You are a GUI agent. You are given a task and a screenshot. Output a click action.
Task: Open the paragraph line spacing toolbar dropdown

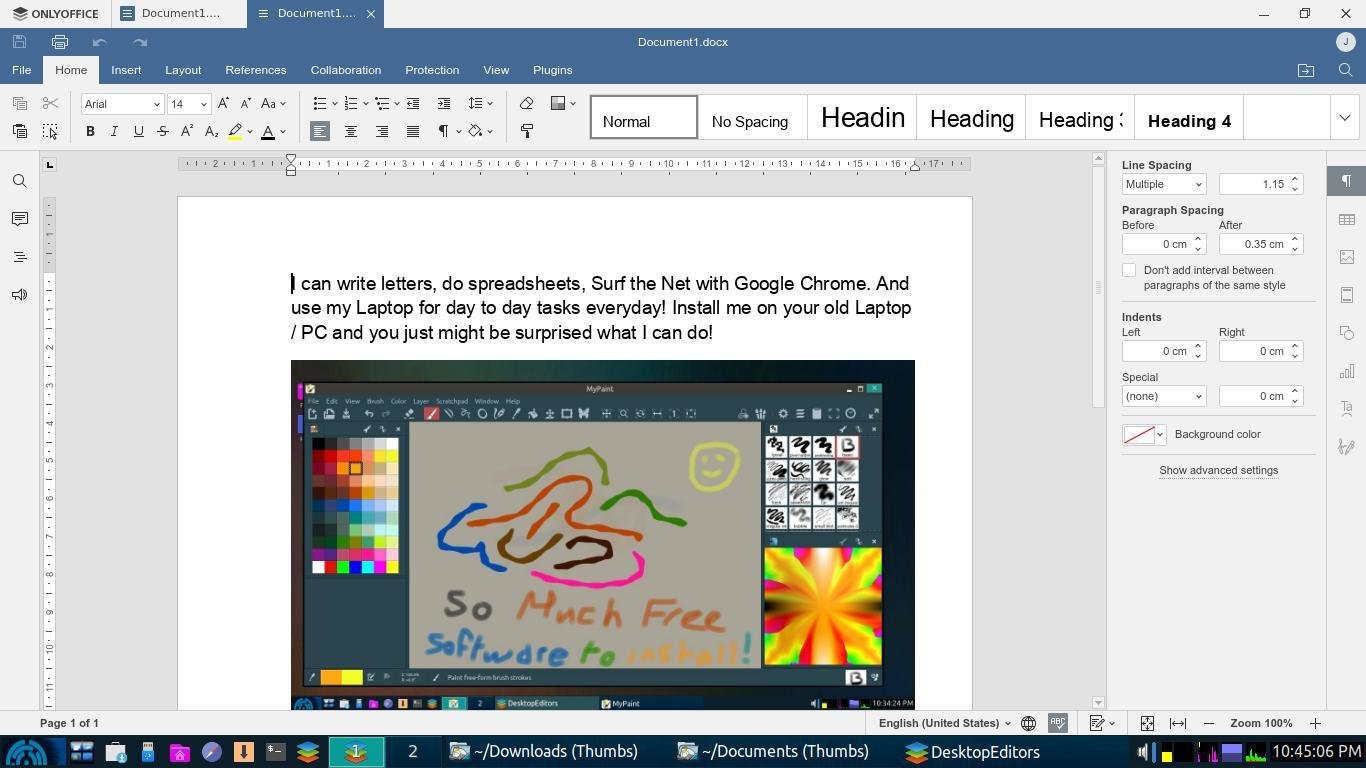click(x=481, y=103)
